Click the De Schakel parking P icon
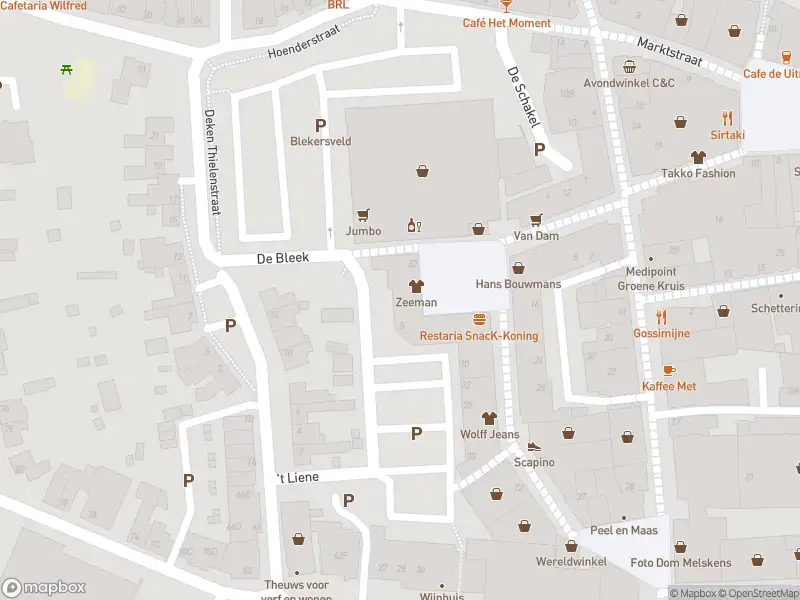Viewport: 800px width, 600px height. [539, 149]
